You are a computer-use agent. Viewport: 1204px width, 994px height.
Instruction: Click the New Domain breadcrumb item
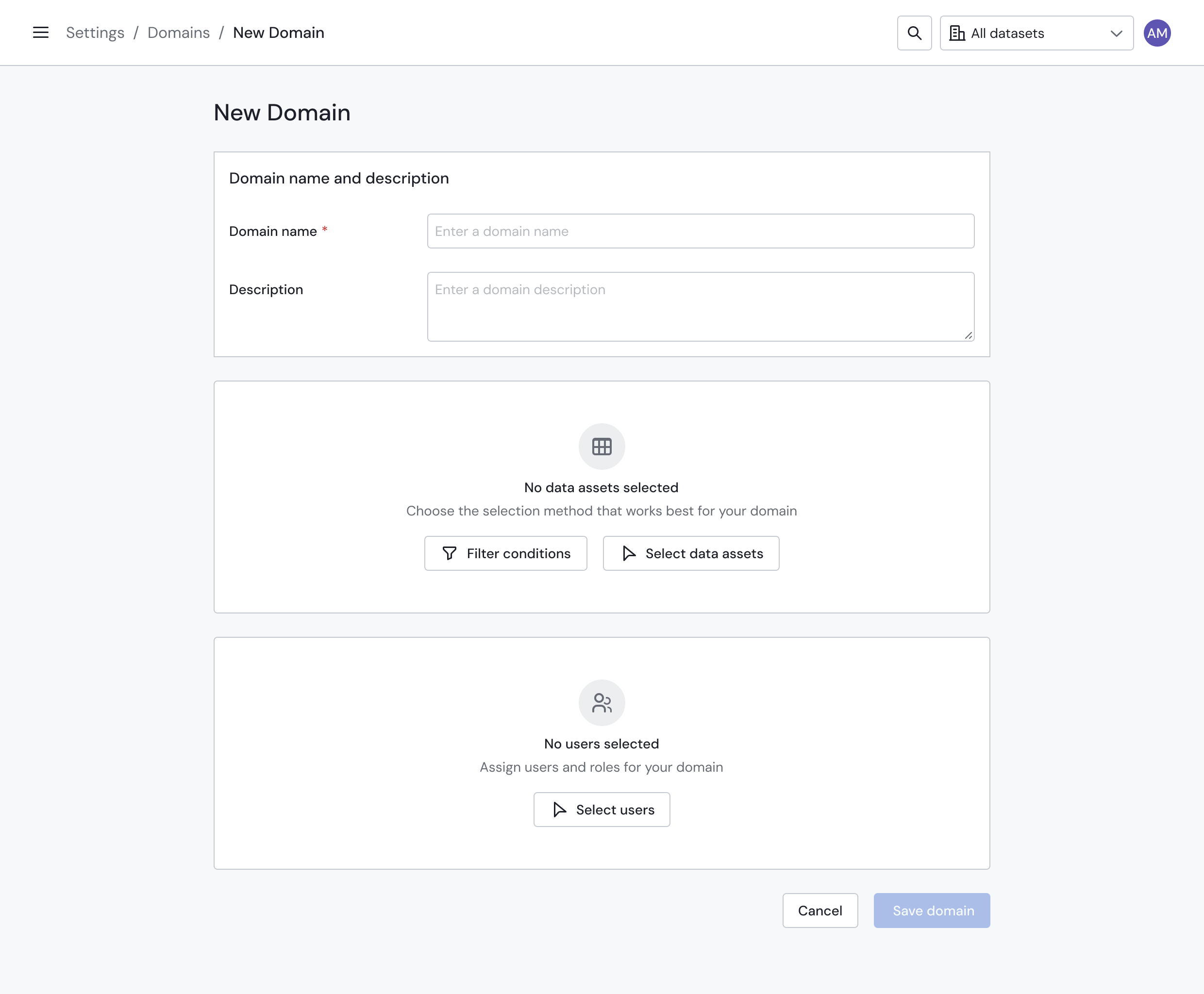click(x=278, y=33)
